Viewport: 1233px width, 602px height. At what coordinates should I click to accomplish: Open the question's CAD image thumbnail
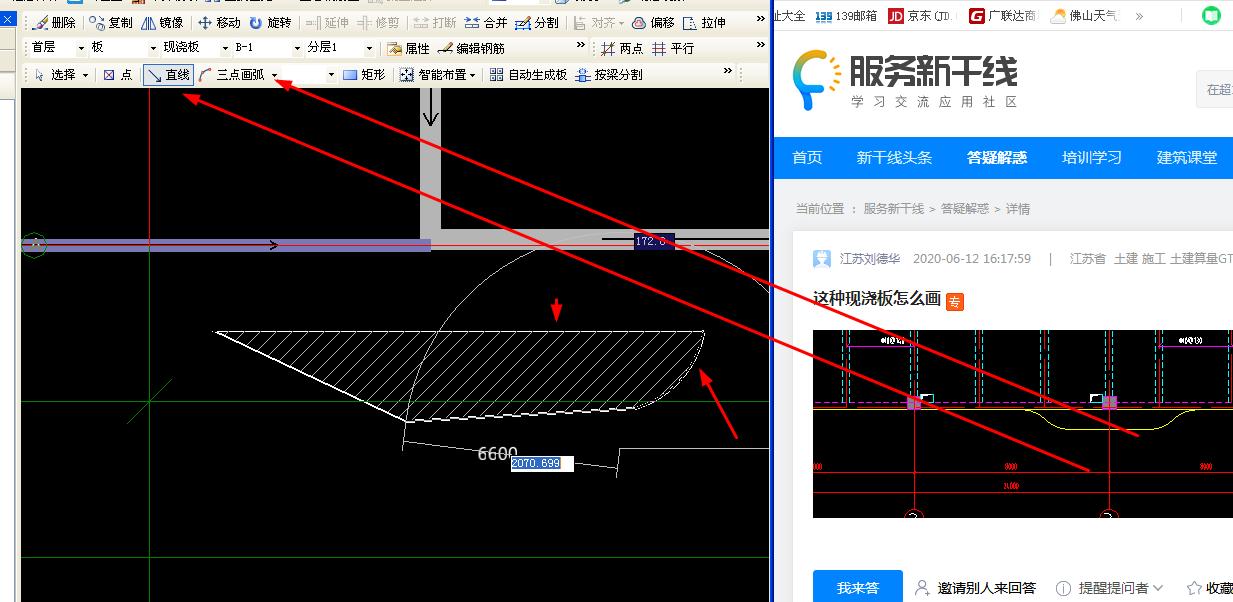(1022, 424)
